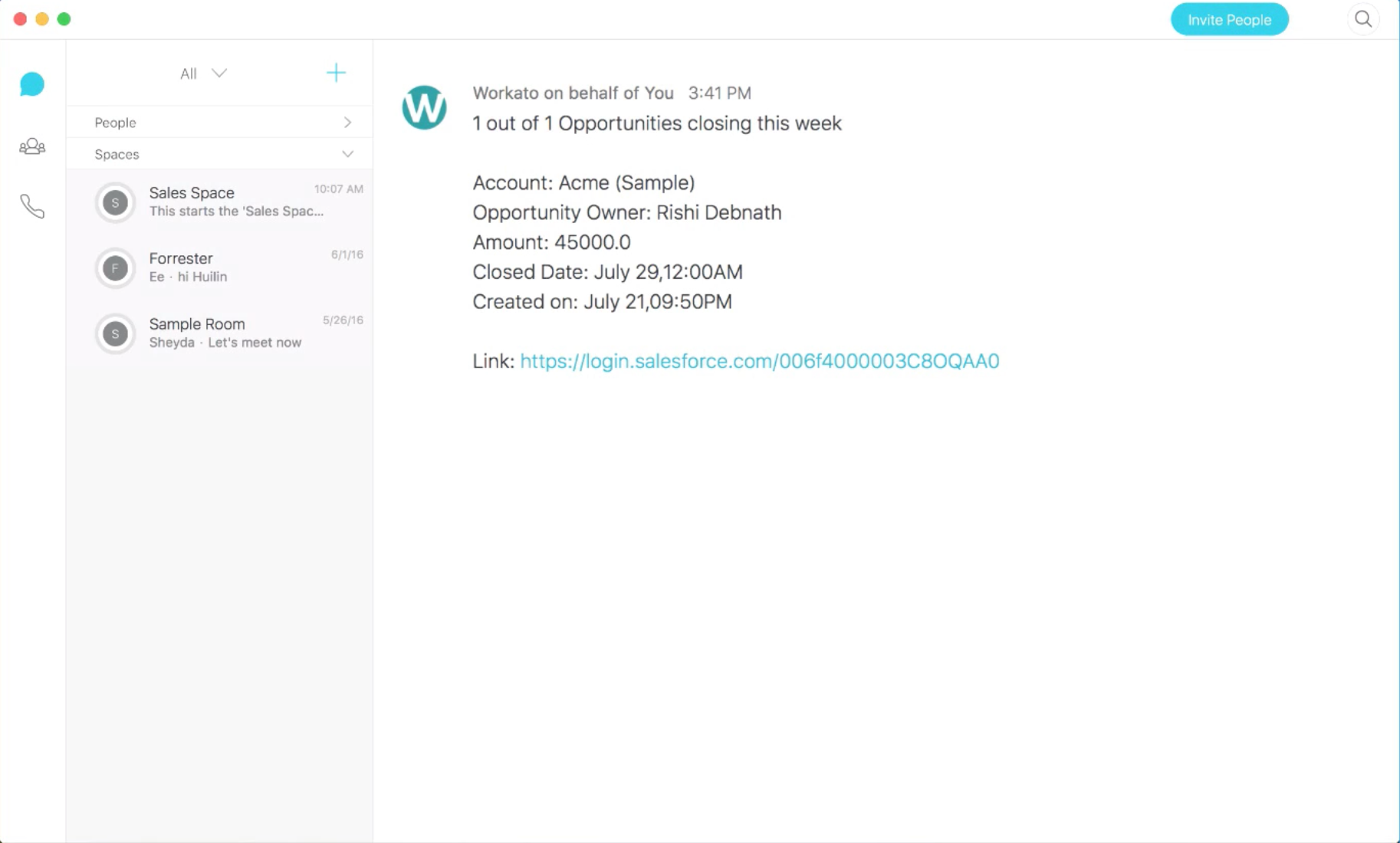
Task: Select the Sample Room conversation
Action: (x=219, y=333)
